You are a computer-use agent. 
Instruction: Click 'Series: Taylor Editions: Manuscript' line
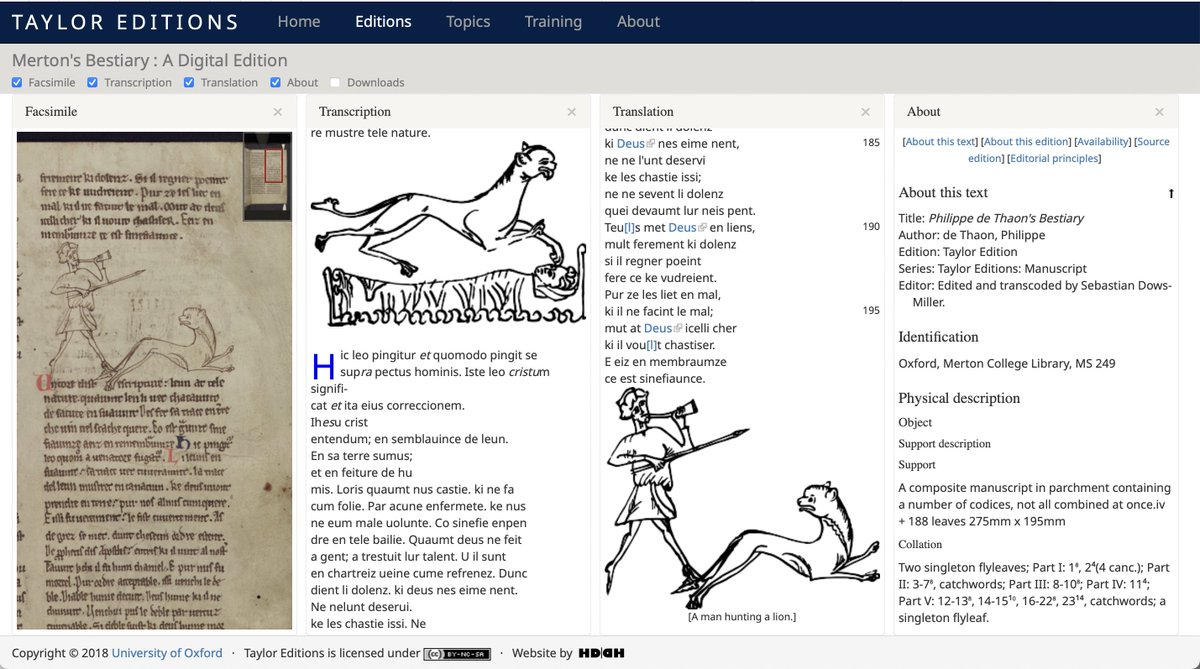tap(992, 269)
